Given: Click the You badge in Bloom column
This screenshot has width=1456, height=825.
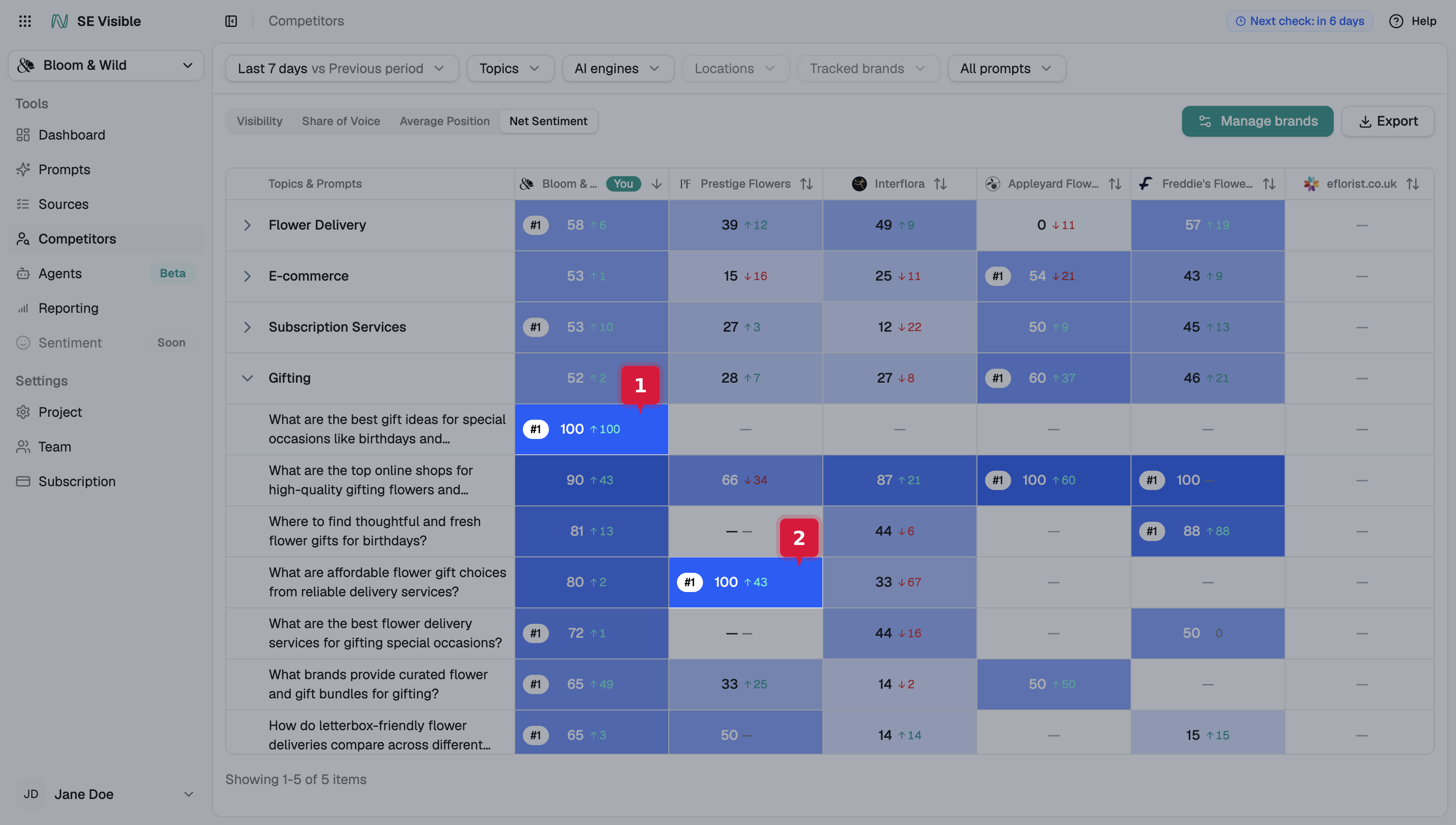Looking at the screenshot, I should [x=624, y=183].
